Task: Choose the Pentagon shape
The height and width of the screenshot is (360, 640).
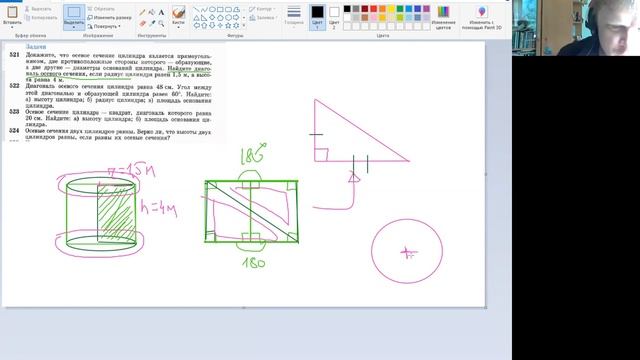Action: (220, 18)
